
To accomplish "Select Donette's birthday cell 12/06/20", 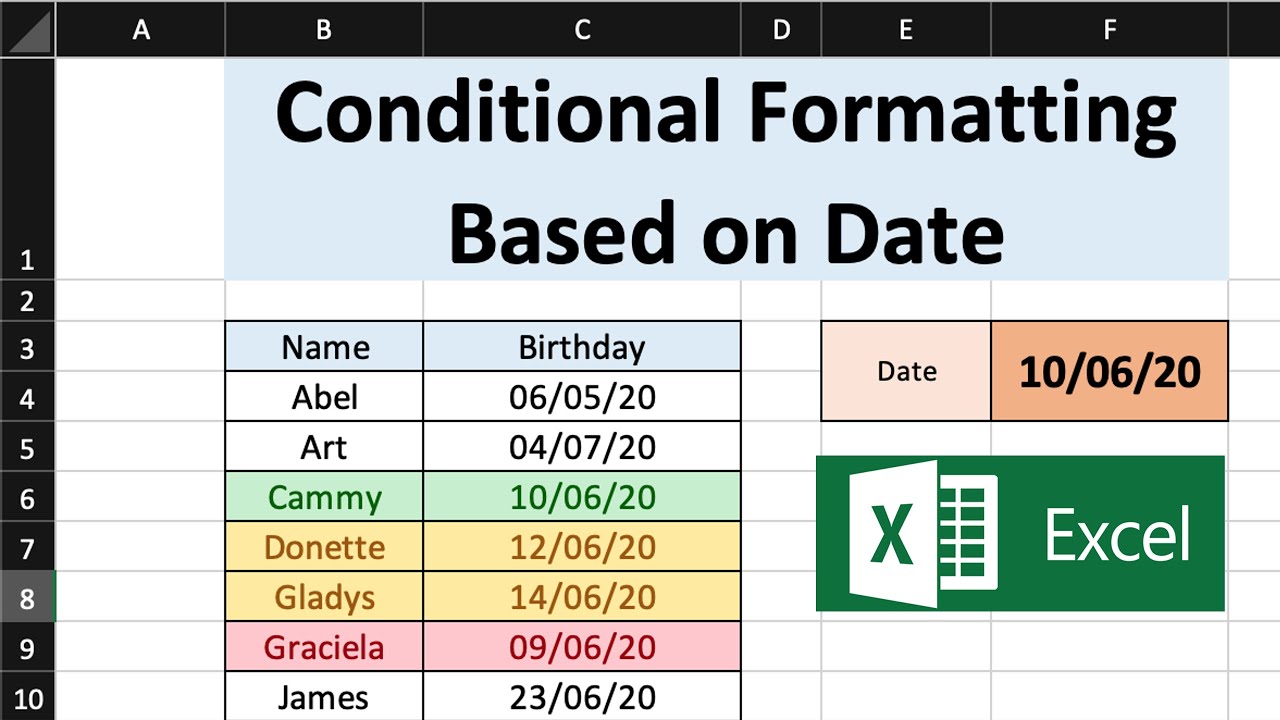I will 581,547.
